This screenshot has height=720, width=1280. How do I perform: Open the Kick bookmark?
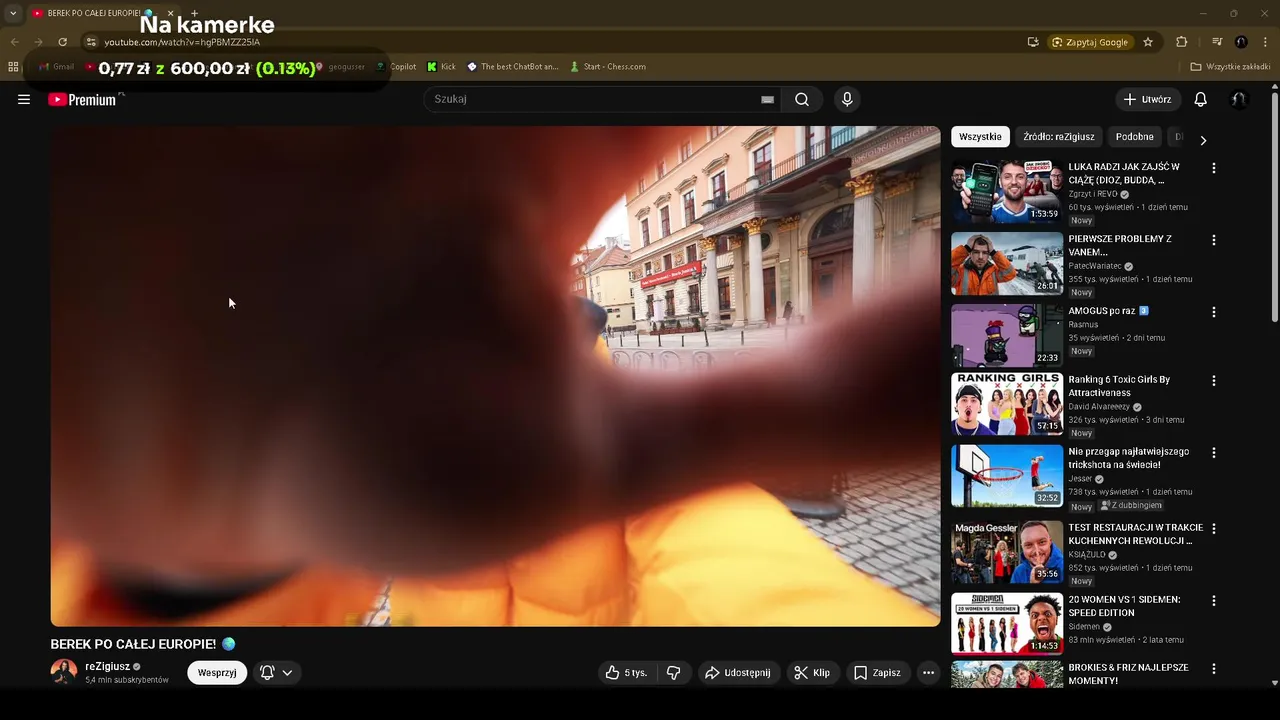(441, 67)
